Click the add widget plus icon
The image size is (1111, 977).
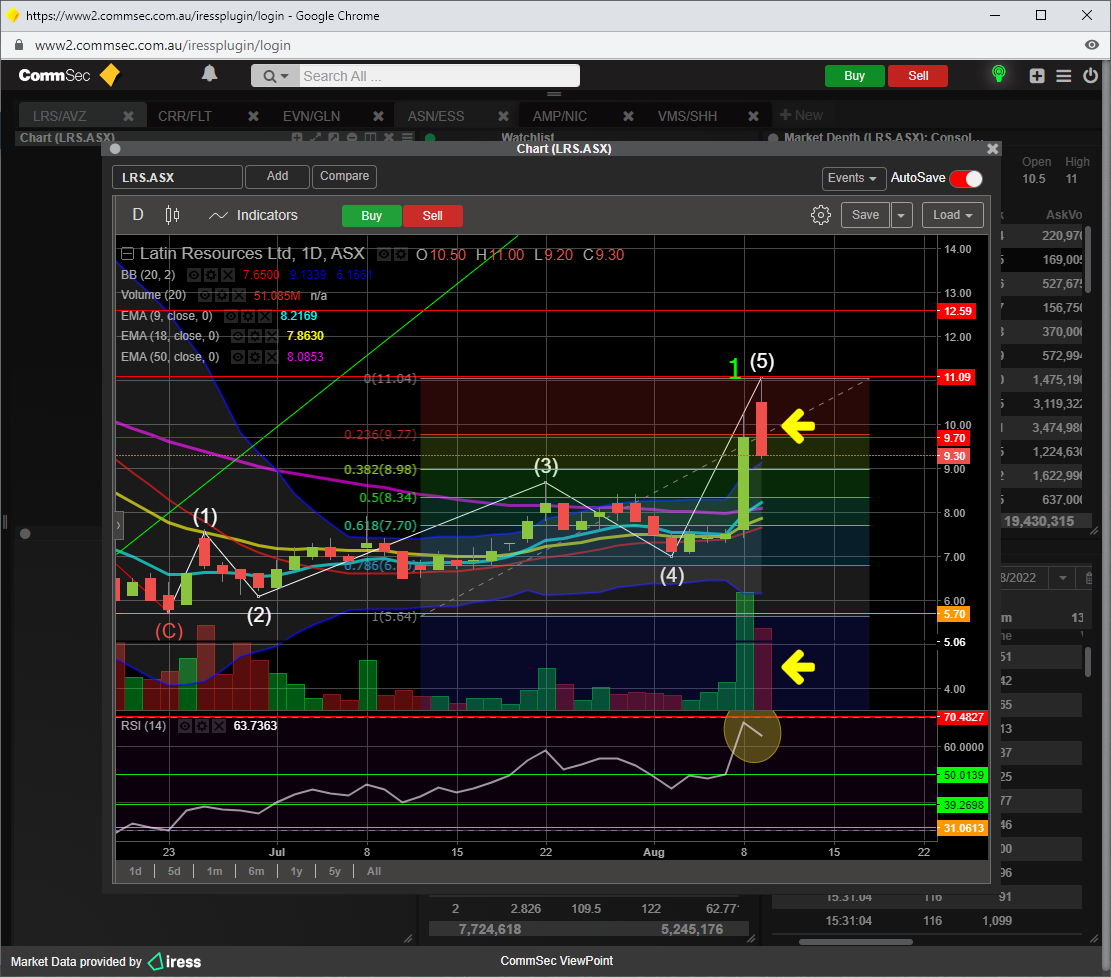(x=1037, y=76)
